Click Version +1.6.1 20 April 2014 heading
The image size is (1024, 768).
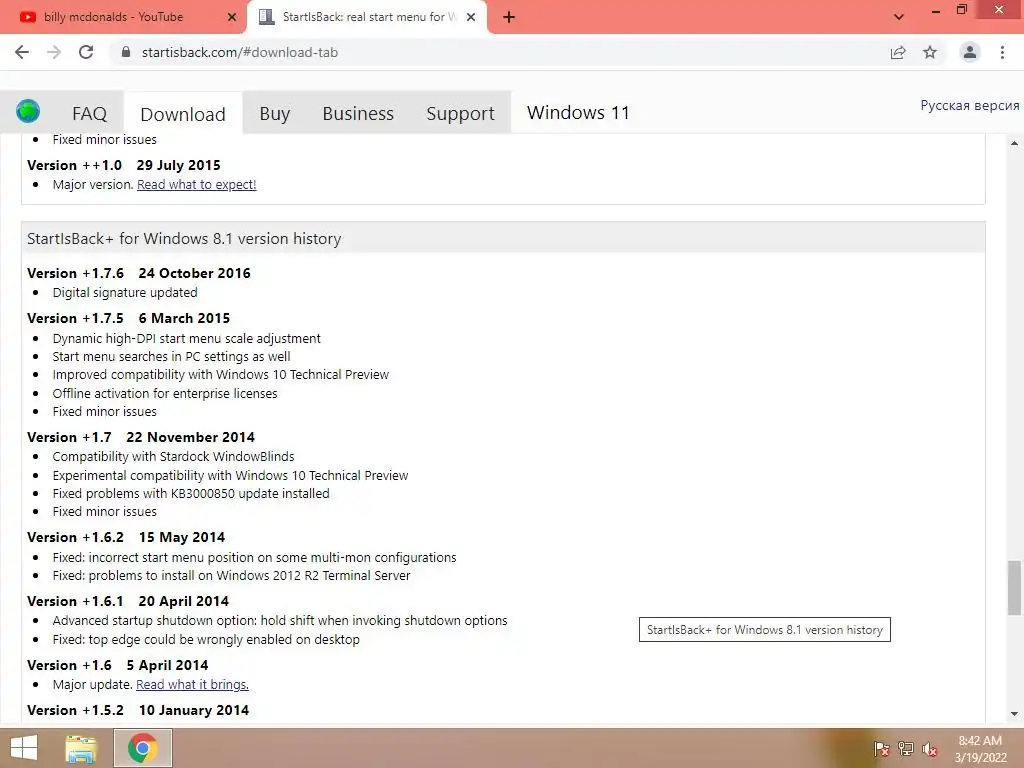pos(128,601)
